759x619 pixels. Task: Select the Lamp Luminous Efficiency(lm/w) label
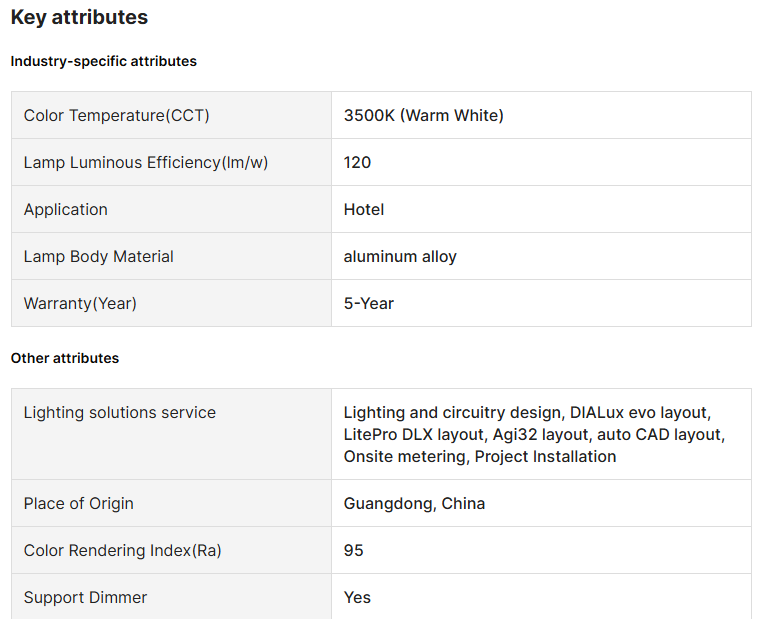click(x=146, y=163)
